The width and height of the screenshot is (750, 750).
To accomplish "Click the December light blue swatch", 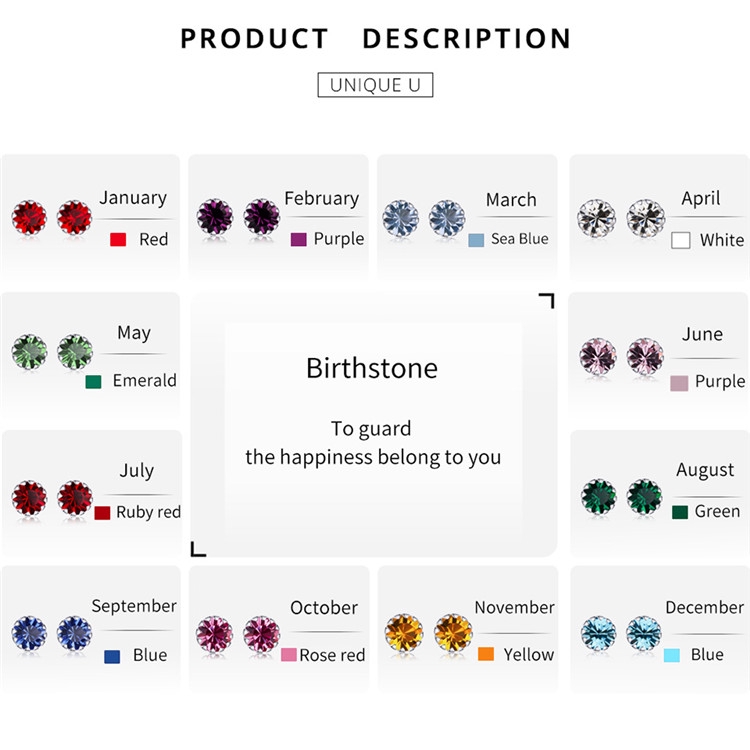I will (x=671, y=654).
